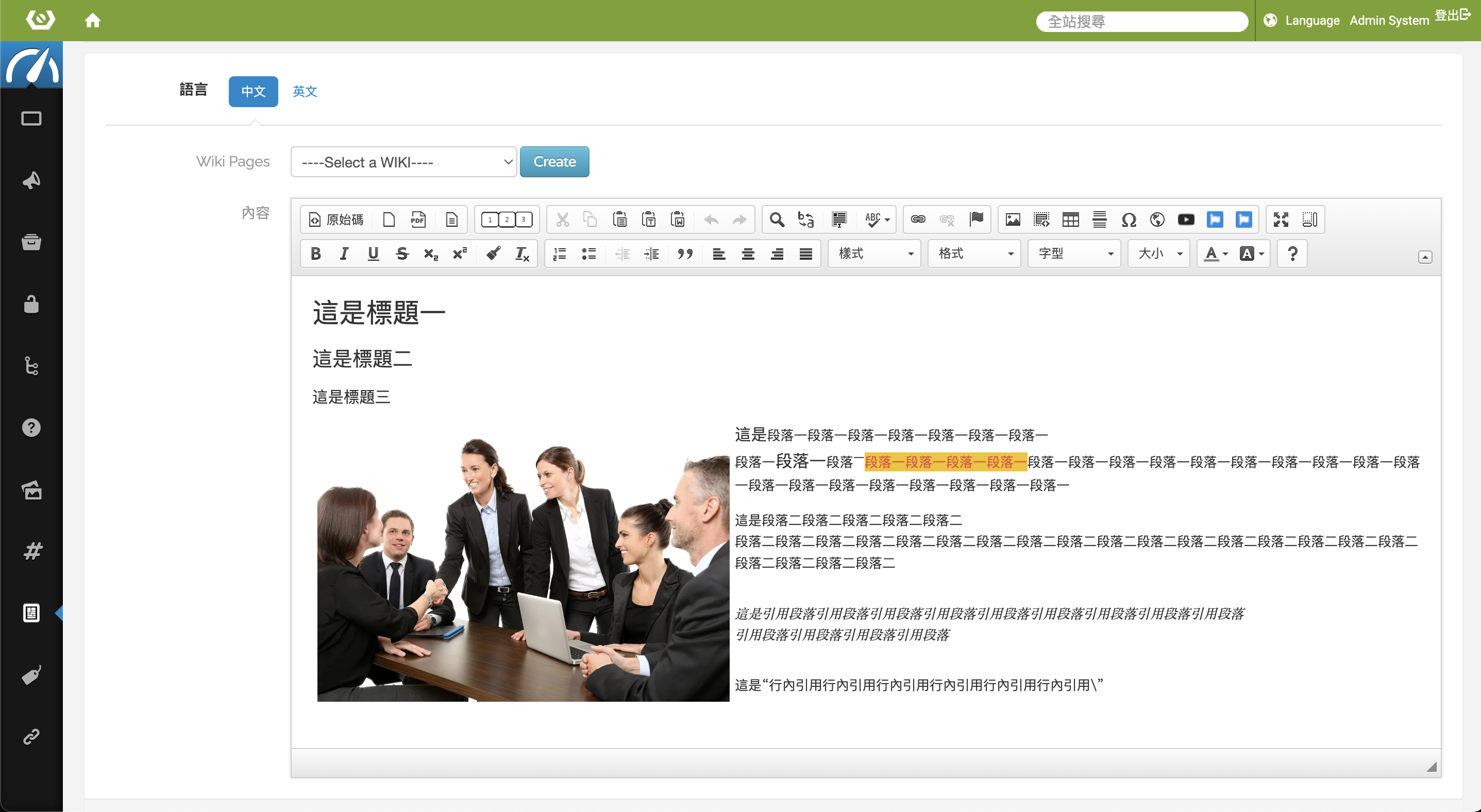Viewport: 1481px width, 812px height.
Task: Insert special character with Omega icon
Action: click(x=1129, y=219)
